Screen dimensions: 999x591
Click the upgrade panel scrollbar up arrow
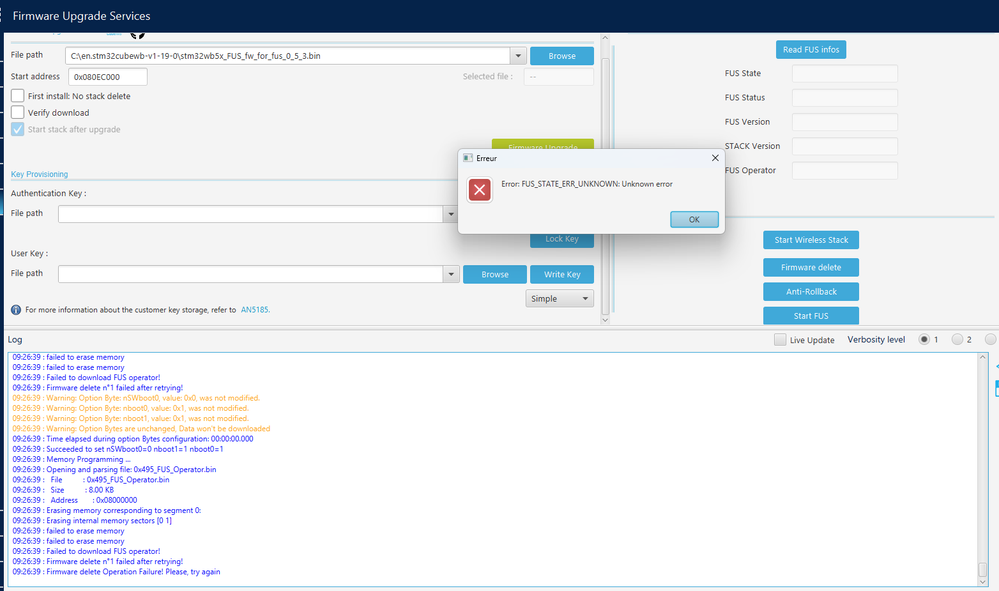click(x=605, y=39)
